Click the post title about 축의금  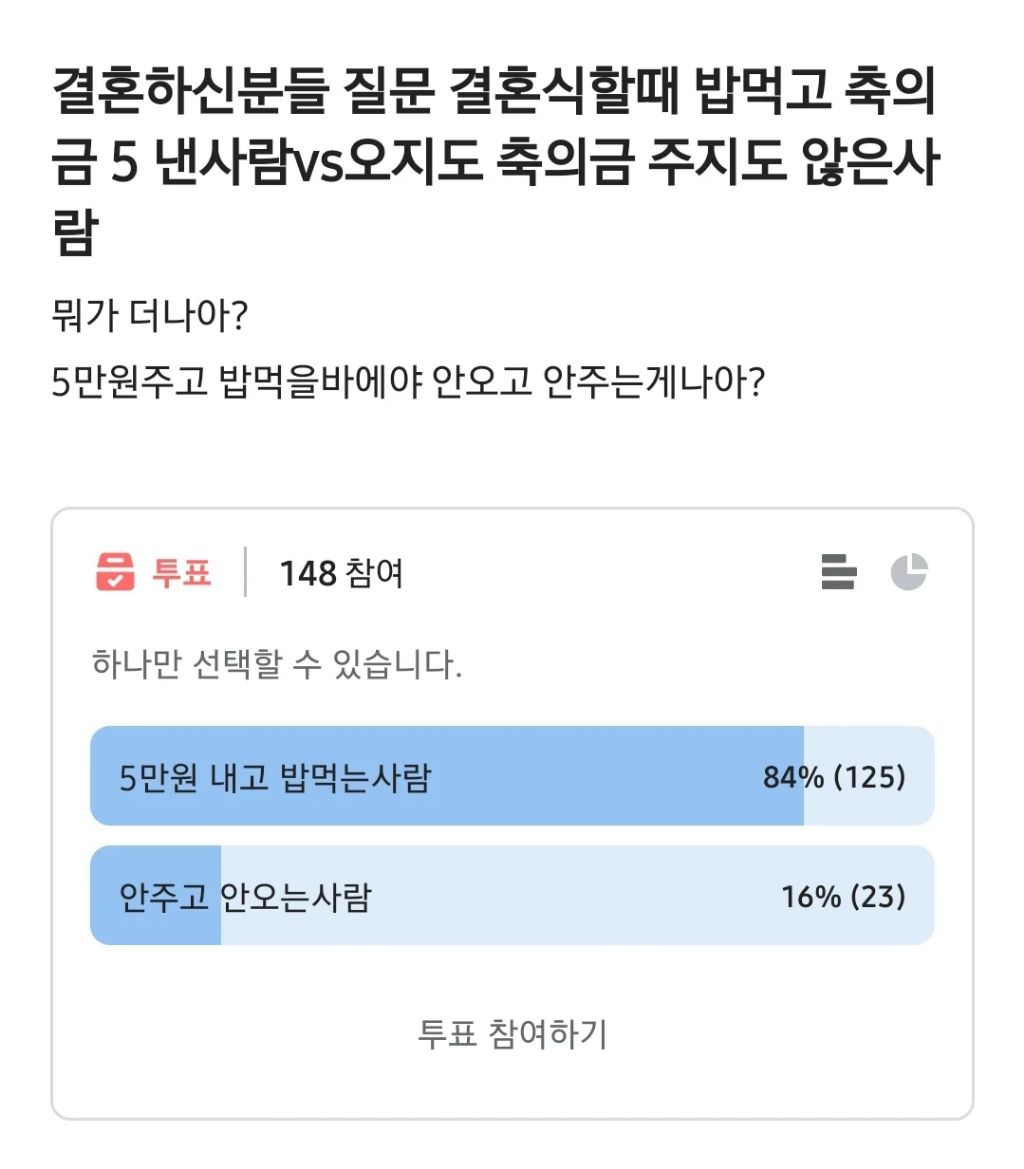[495, 160]
